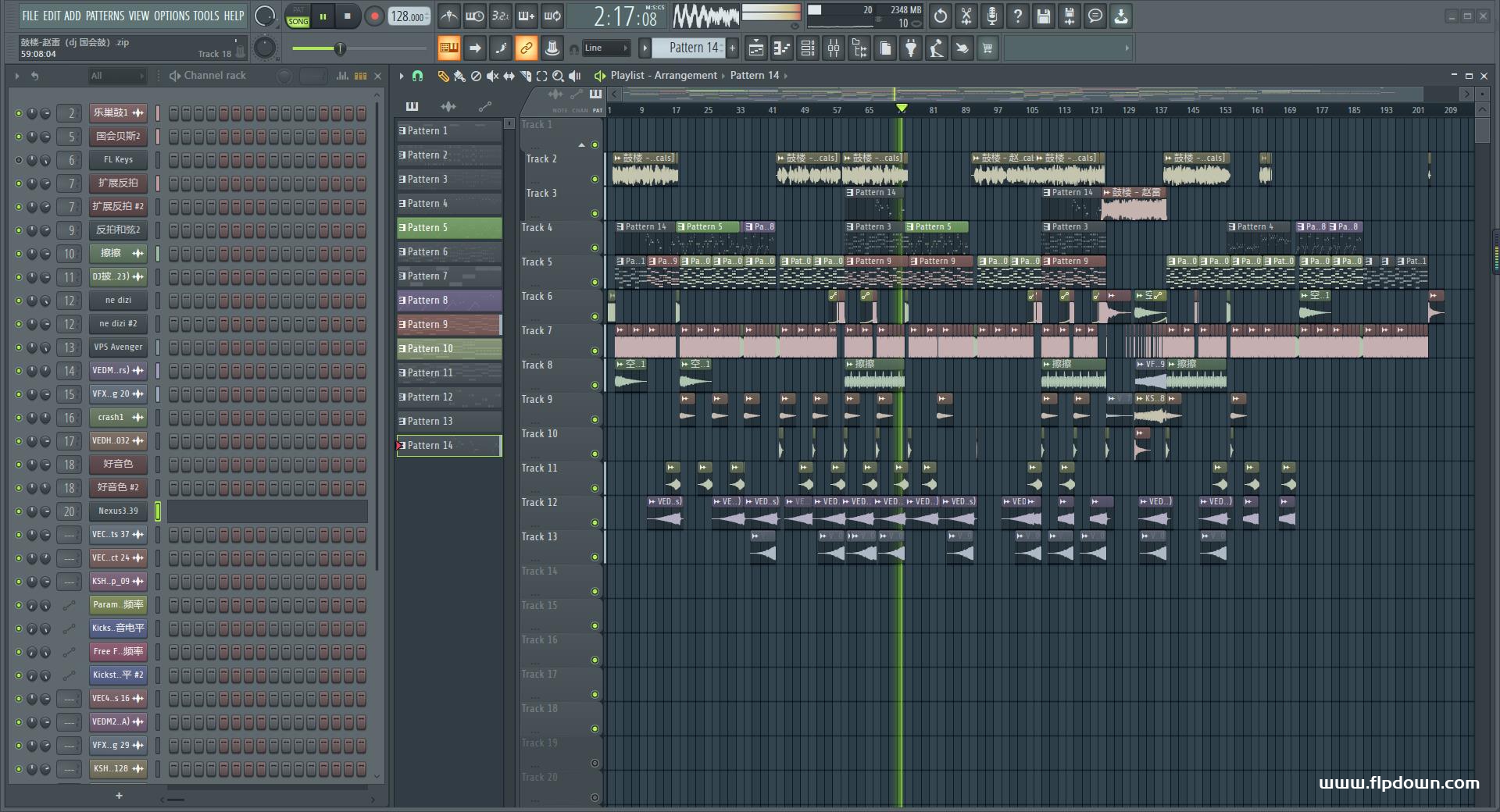
Task: Open the tempo tapper icon
Action: click(936, 48)
